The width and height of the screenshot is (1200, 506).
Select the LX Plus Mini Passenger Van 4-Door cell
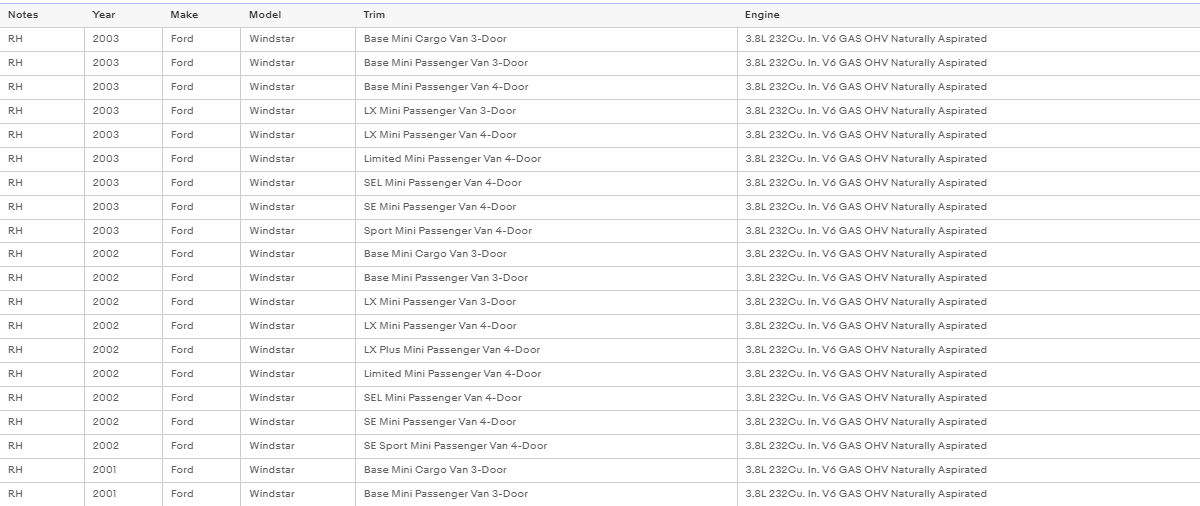(x=547, y=350)
